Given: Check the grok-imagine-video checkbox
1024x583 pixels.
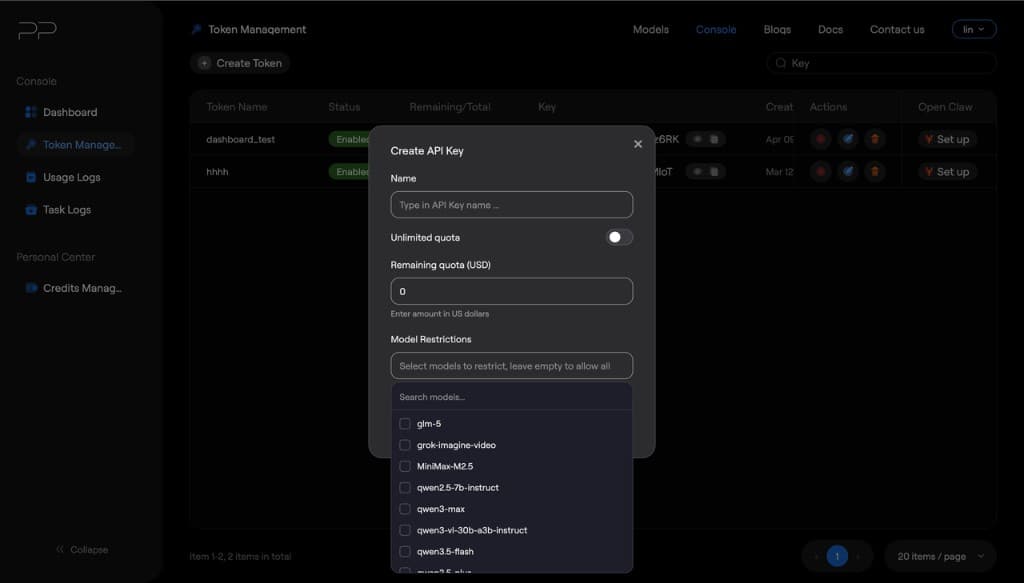Looking at the screenshot, I should point(405,445).
